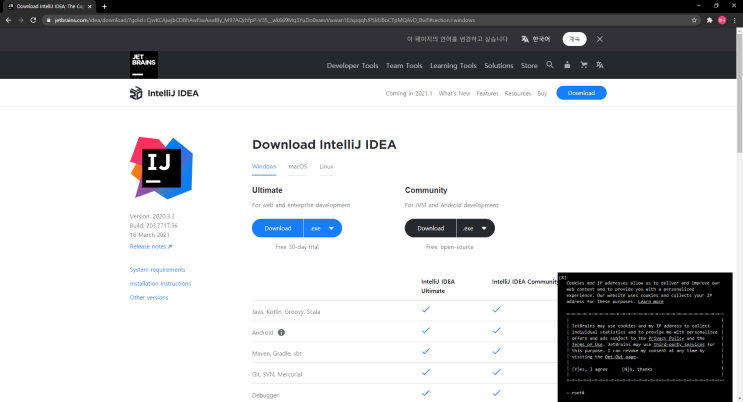The image size is (743, 402).
Task: Click Coming in 2021.1 link
Action: (409, 93)
